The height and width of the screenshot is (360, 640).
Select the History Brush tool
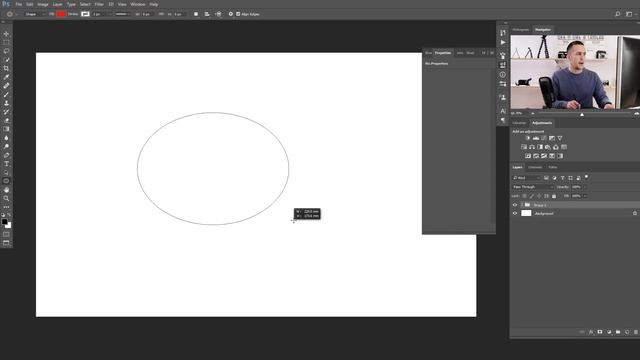tap(6, 111)
